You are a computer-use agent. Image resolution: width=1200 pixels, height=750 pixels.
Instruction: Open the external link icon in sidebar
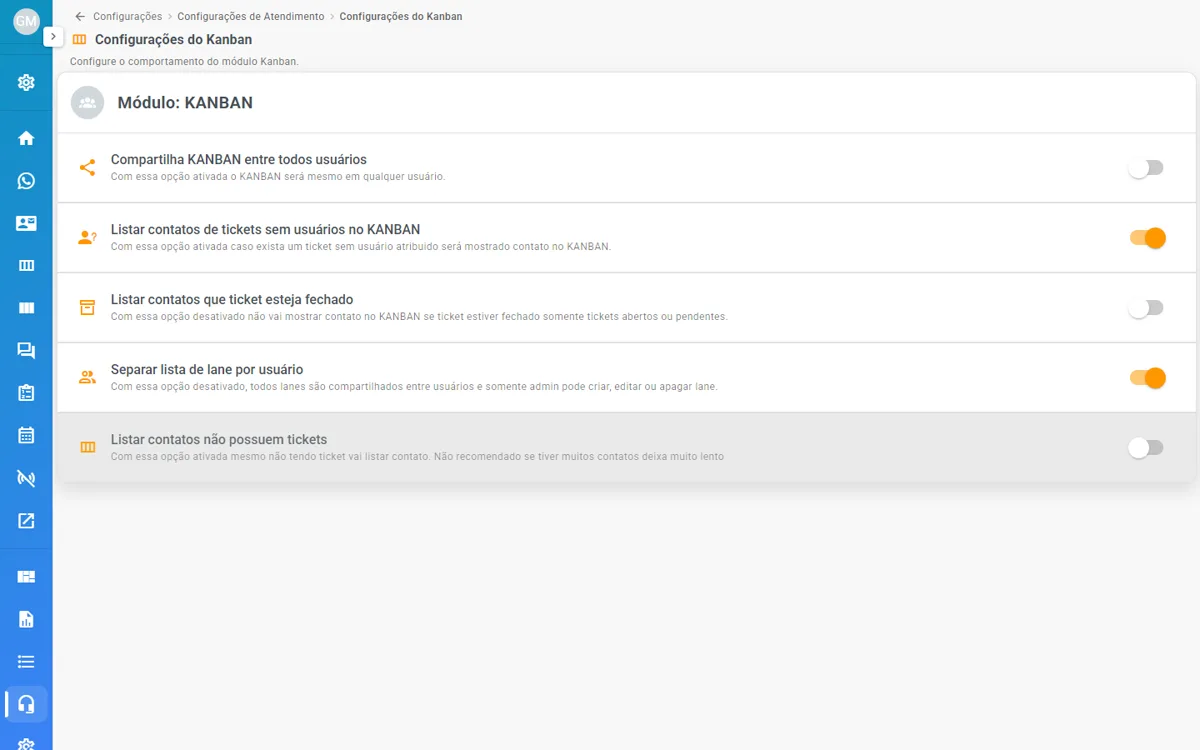coord(26,520)
